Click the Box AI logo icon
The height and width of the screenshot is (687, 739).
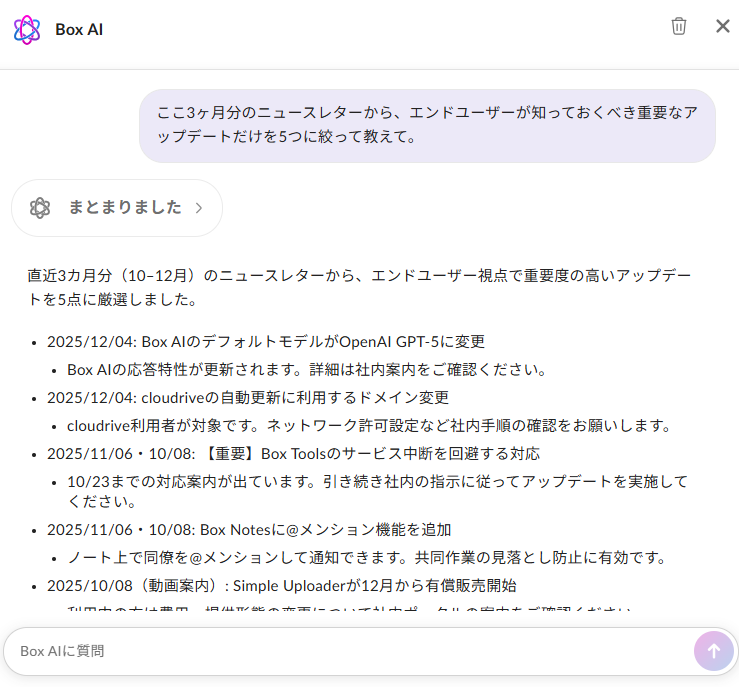27,29
